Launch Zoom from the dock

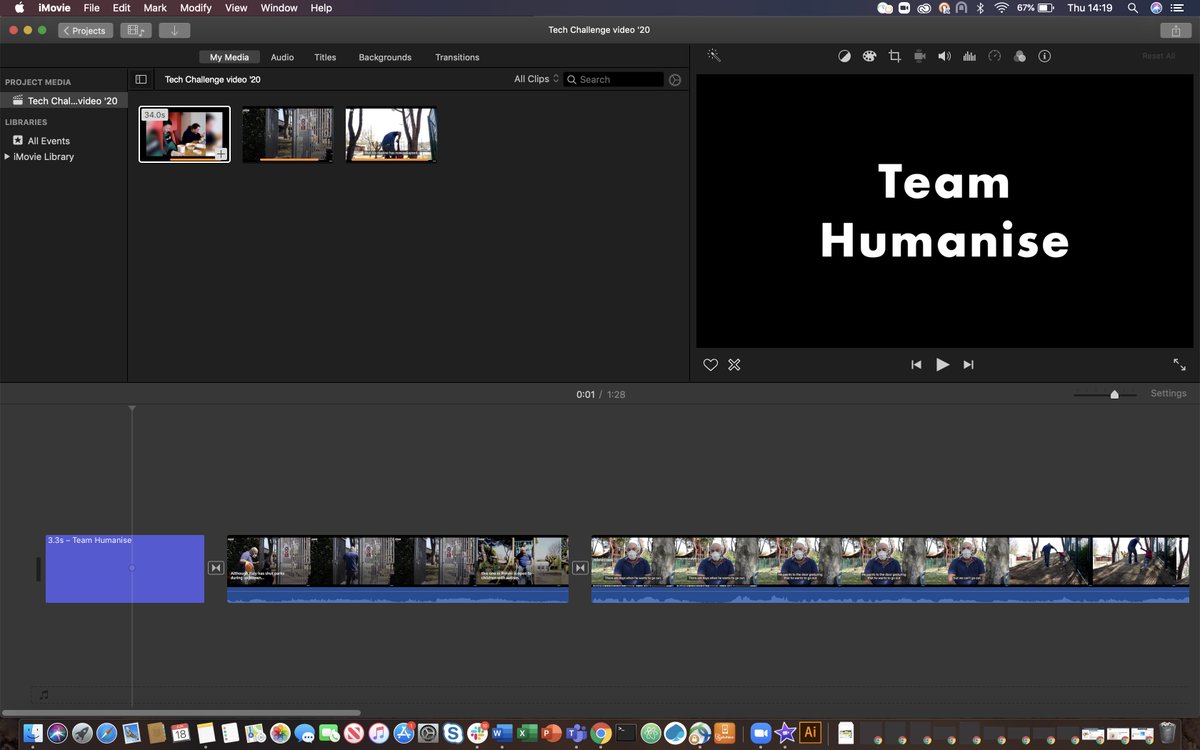[x=762, y=733]
